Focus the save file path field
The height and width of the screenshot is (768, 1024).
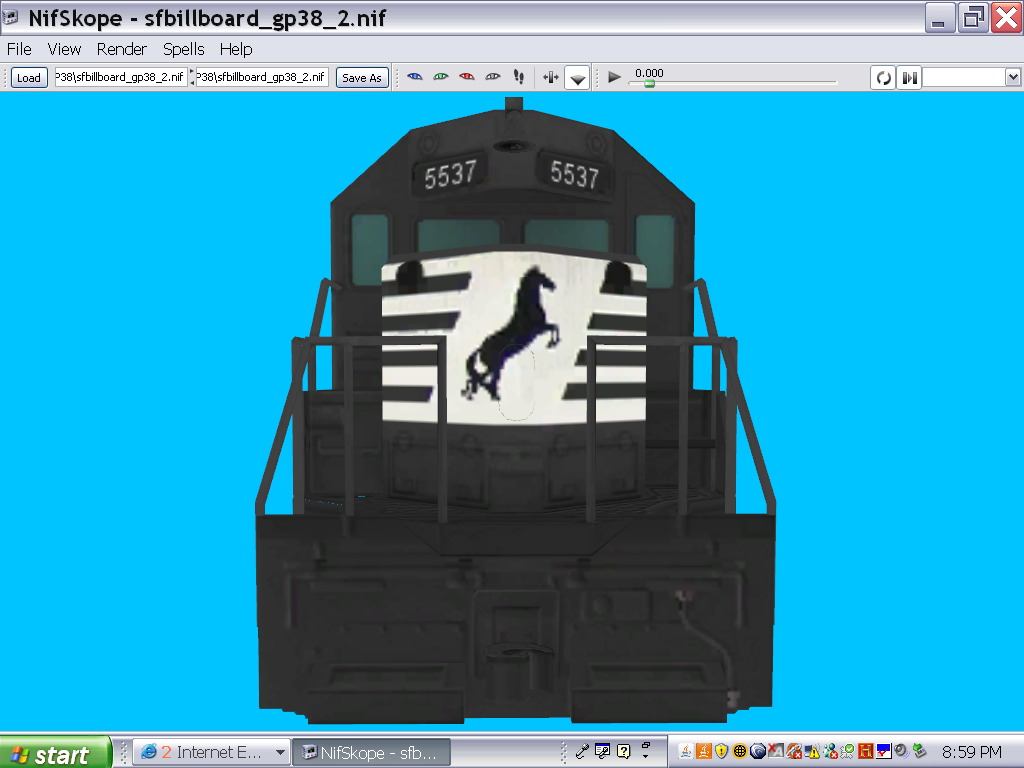click(262, 77)
